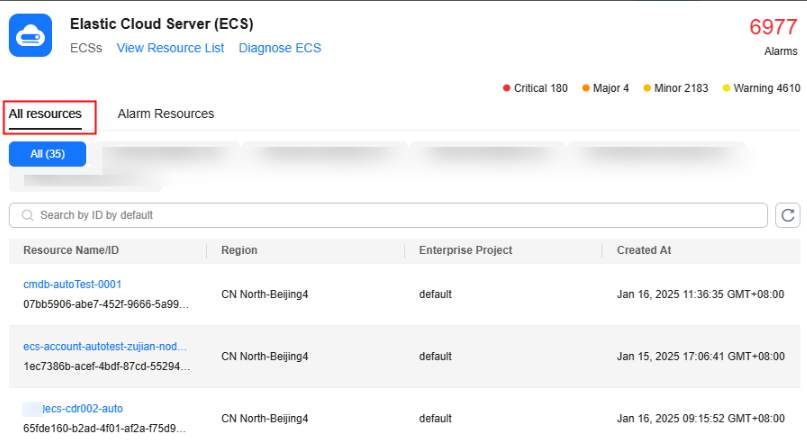Image resolution: width=807 pixels, height=445 pixels.
Task: Click the Minor alarm dot indicator
Action: coord(647,88)
